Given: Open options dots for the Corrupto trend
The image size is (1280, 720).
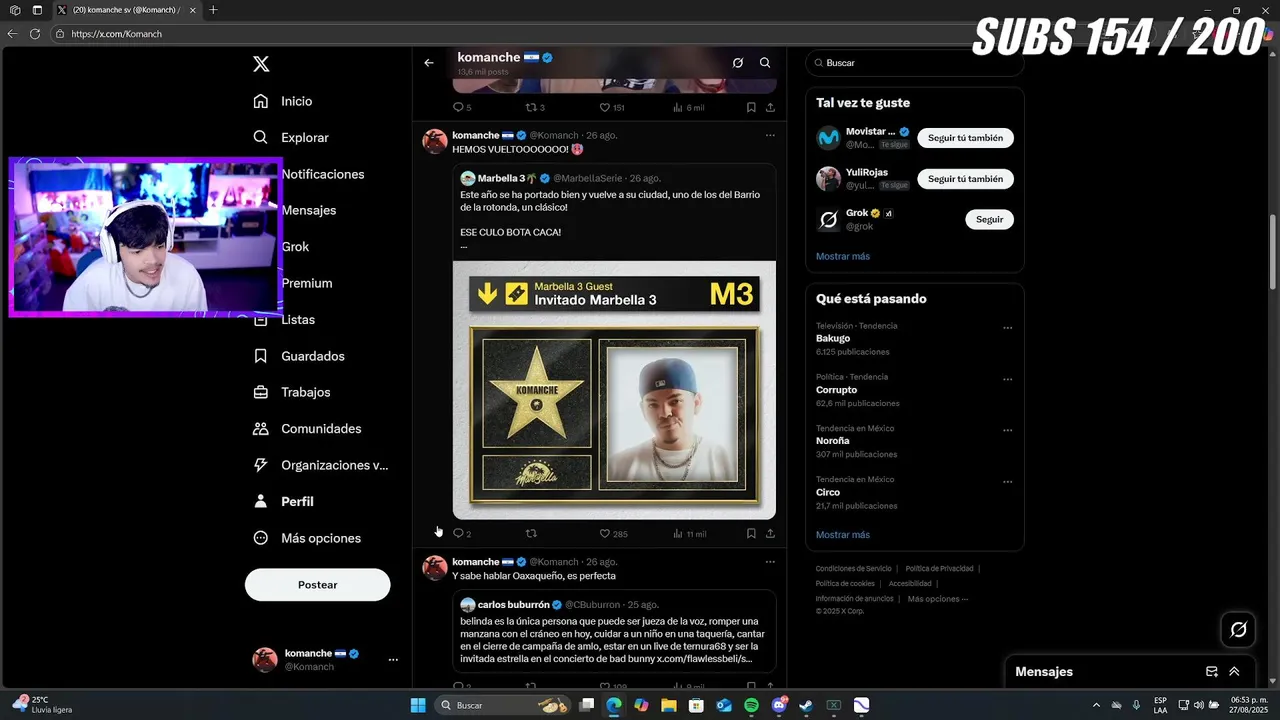Looking at the screenshot, I should click(1007, 379).
